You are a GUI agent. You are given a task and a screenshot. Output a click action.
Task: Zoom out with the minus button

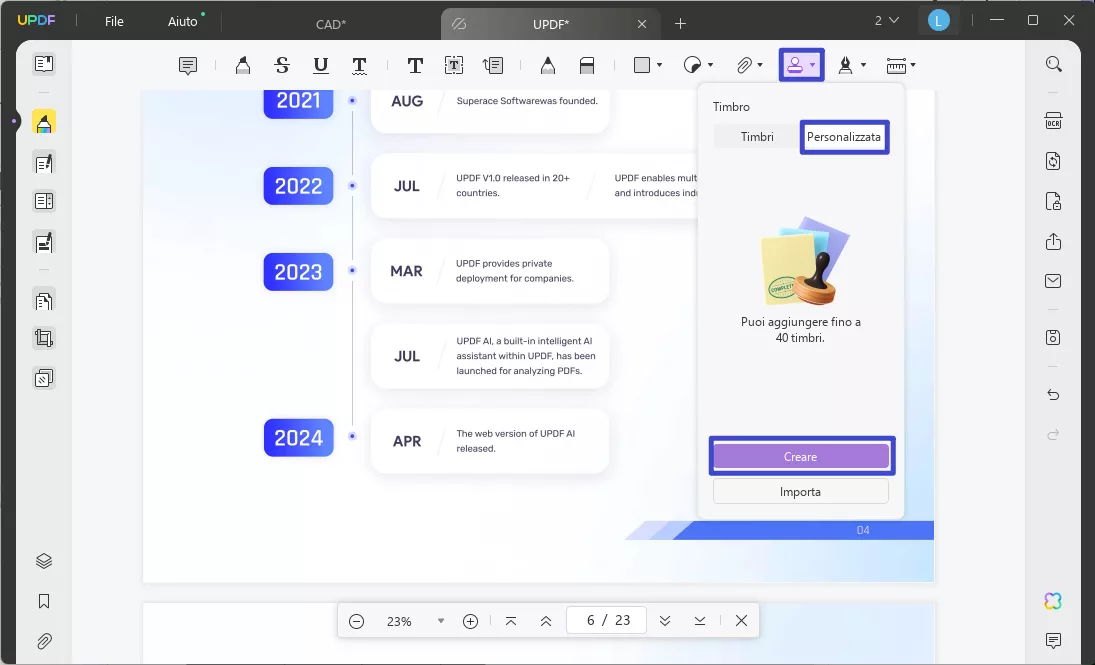point(357,621)
